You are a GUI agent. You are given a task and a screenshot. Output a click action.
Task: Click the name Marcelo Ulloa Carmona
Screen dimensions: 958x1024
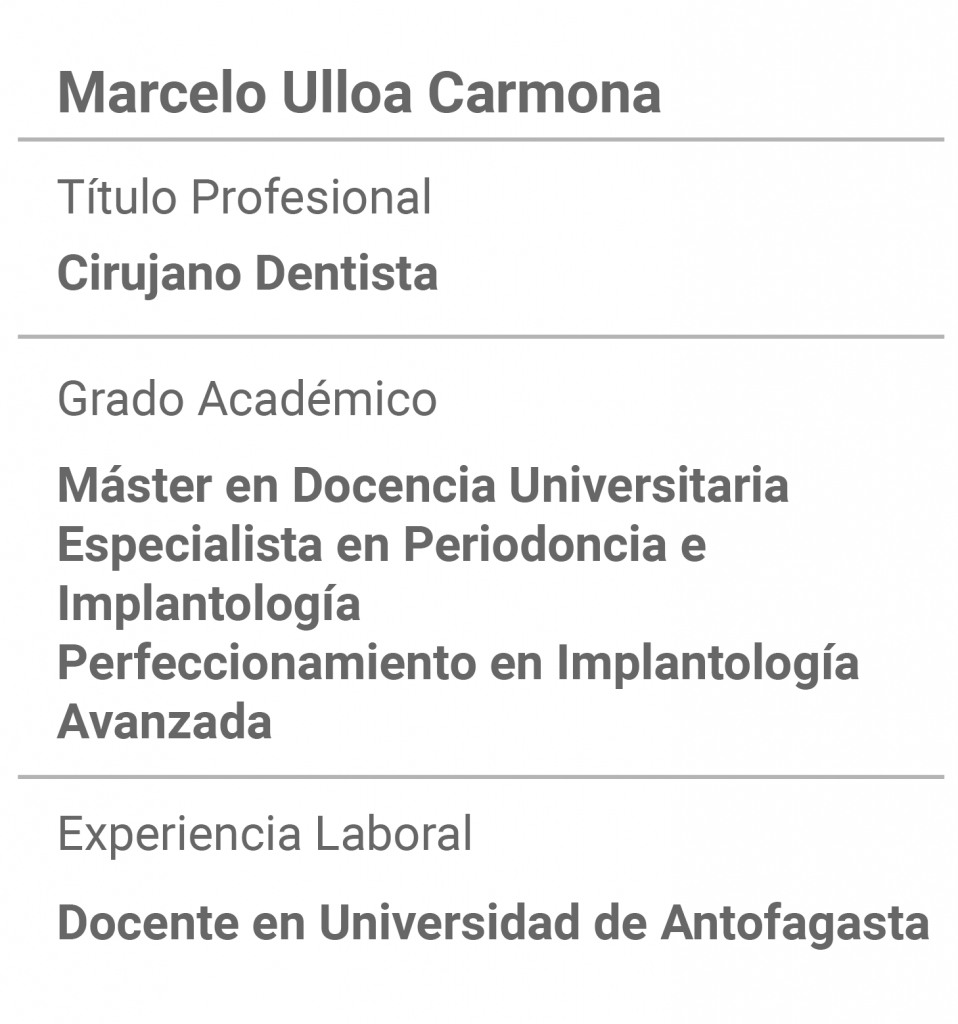359,93
